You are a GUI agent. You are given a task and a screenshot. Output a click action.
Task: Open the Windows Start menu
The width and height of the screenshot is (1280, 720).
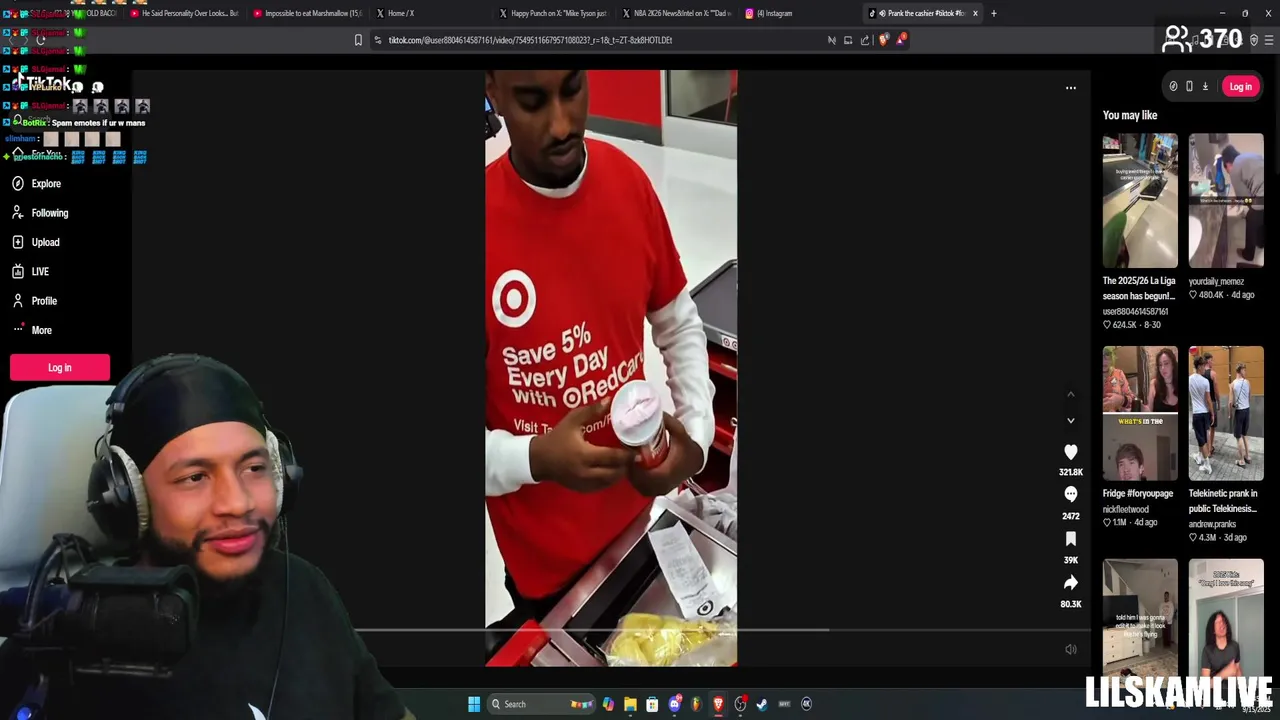(x=474, y=704)
